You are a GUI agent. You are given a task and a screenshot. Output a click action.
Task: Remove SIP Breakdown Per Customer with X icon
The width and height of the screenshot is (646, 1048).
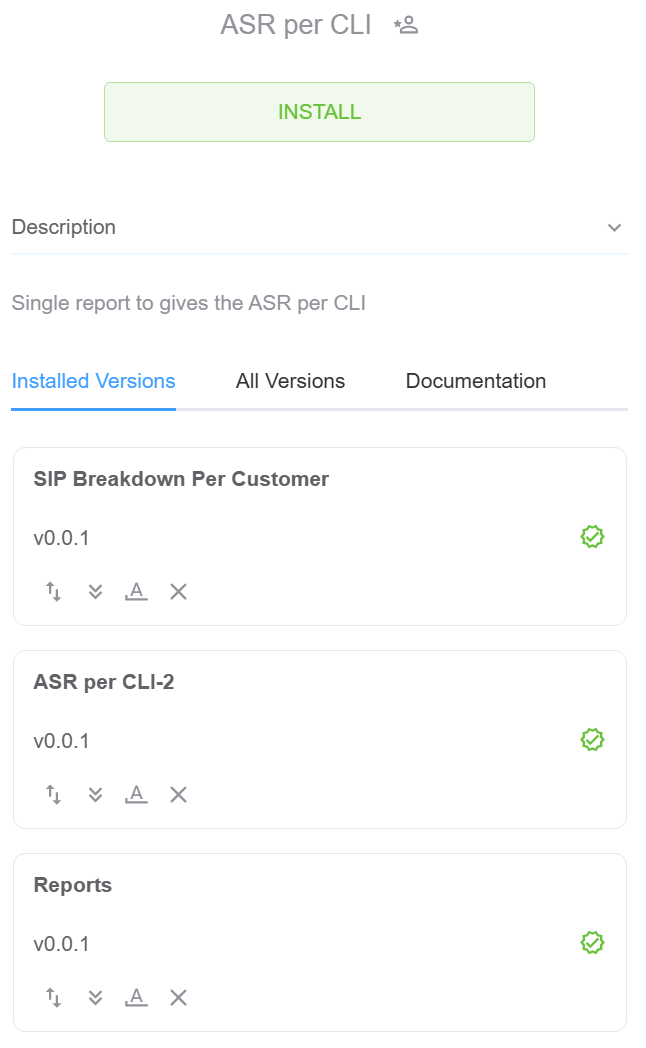click(178, 592)
